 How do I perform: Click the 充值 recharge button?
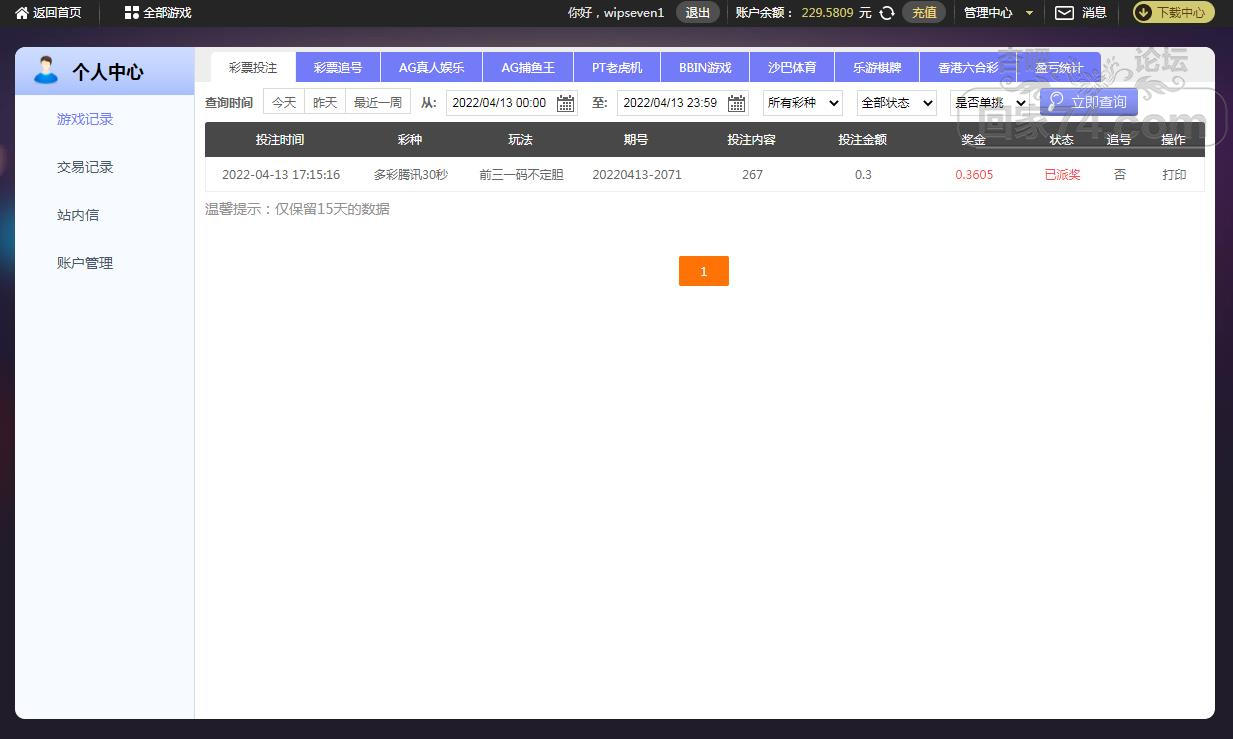point(924,13)
